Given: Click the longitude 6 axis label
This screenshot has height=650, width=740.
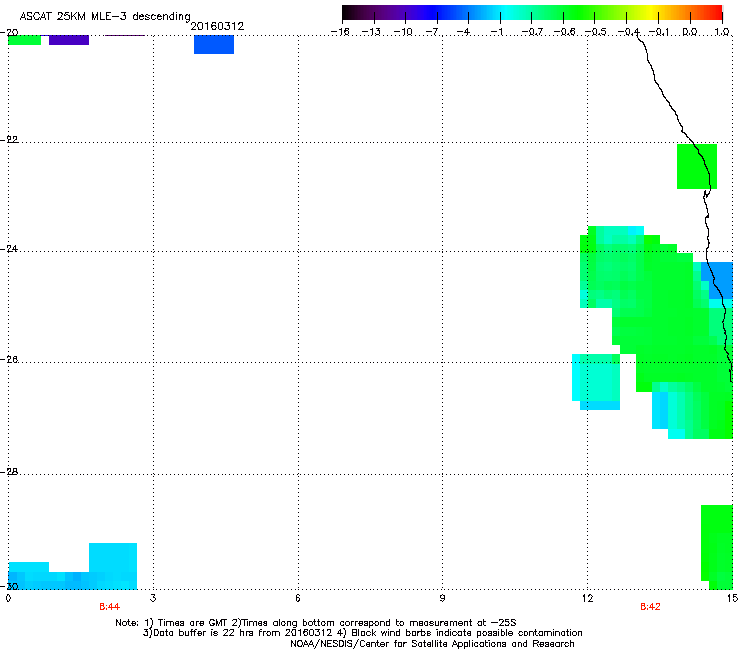Looking at the screenshot, I should click(298, 598).
